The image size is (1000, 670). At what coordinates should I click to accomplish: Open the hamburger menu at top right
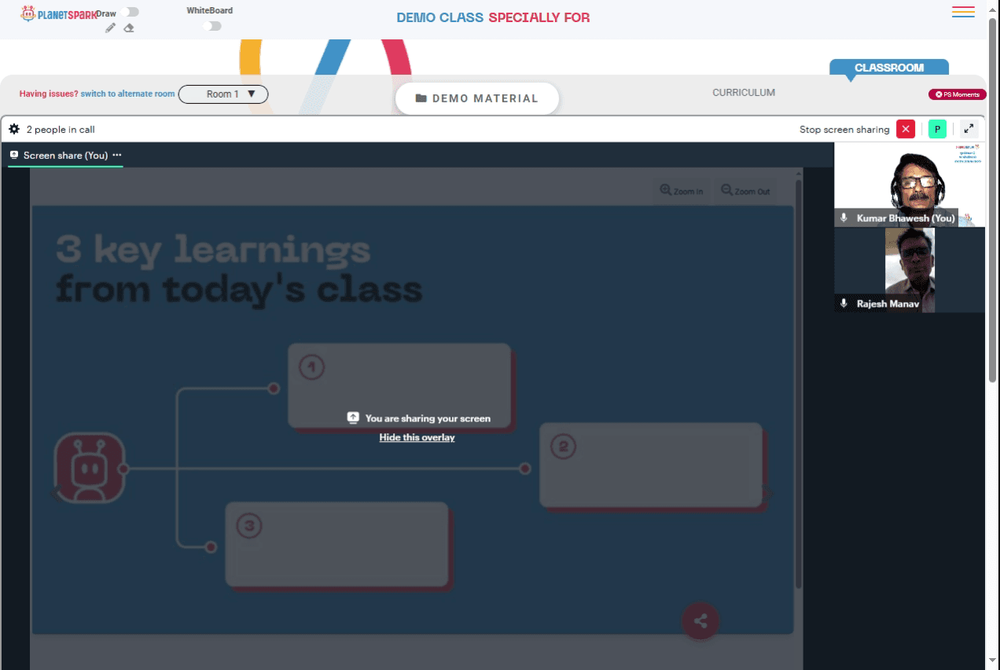click(963, 11)
